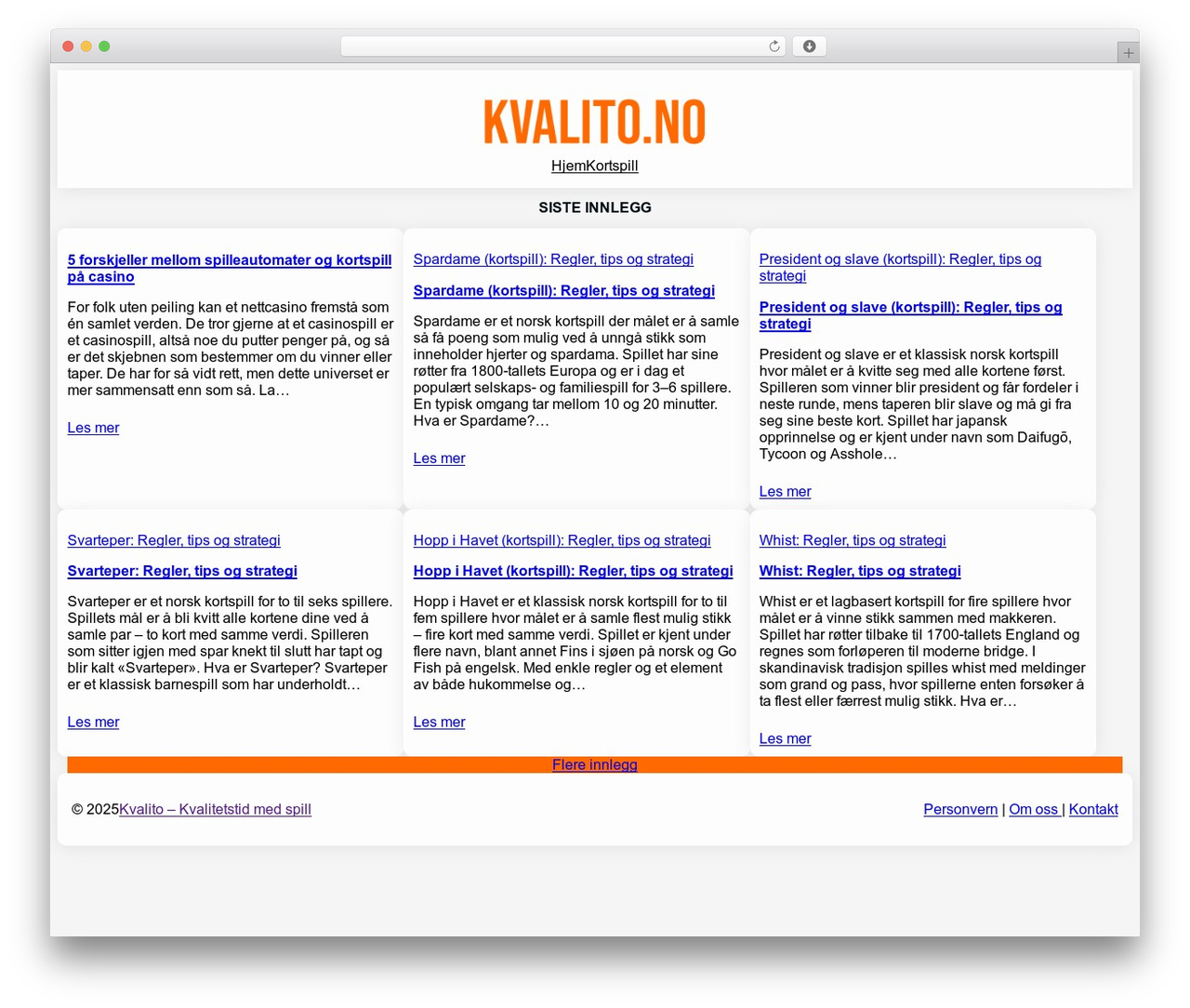Viewport: 1190px width, 1008px height.
Task: Open the bold Whist heading link
Action: pyautogui.click(x=860, y=571)
